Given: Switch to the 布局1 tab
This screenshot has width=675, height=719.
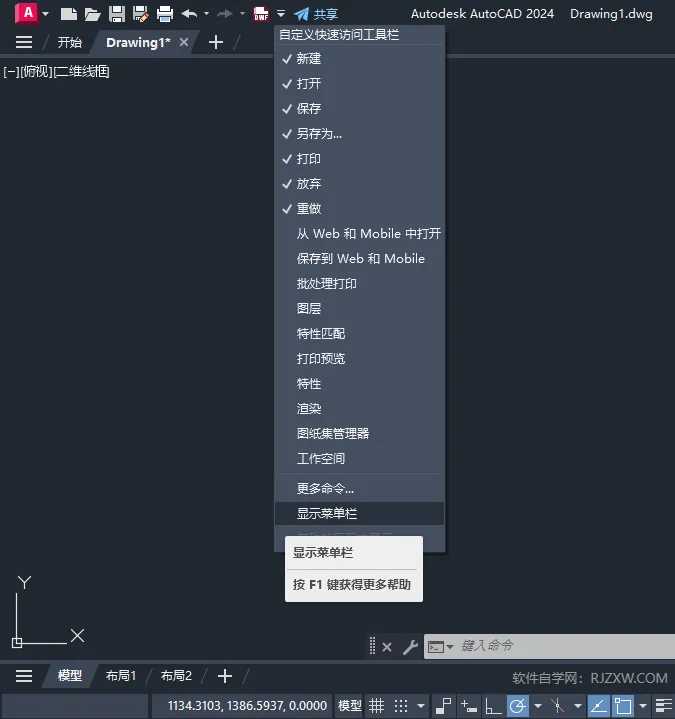Looking at the screenshot, I should pyautogui.click(x=121, y=676).
